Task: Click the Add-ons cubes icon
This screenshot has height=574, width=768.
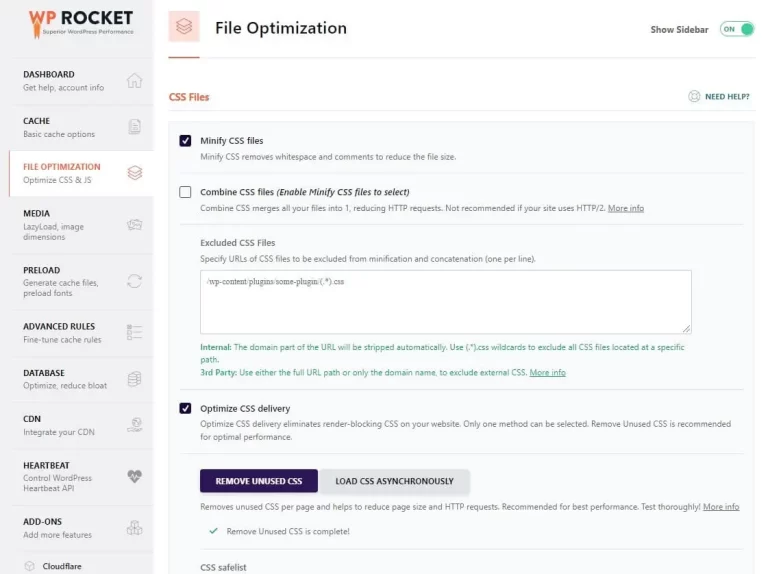Action: coord(134,527)
